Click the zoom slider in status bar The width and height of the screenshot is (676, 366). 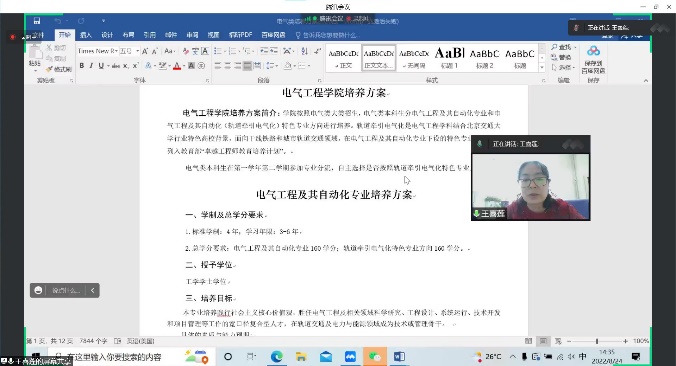(597, 341)
